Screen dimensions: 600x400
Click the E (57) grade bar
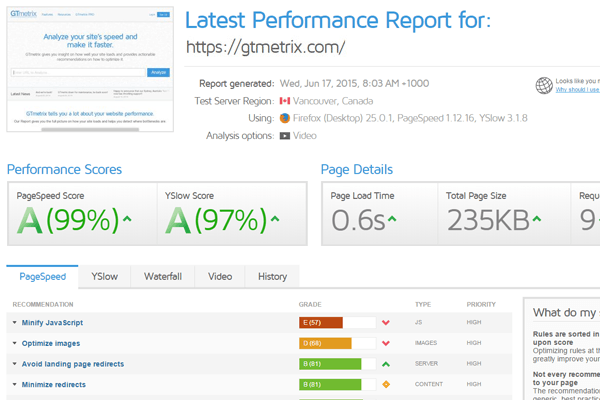click(x=321, y=323)
